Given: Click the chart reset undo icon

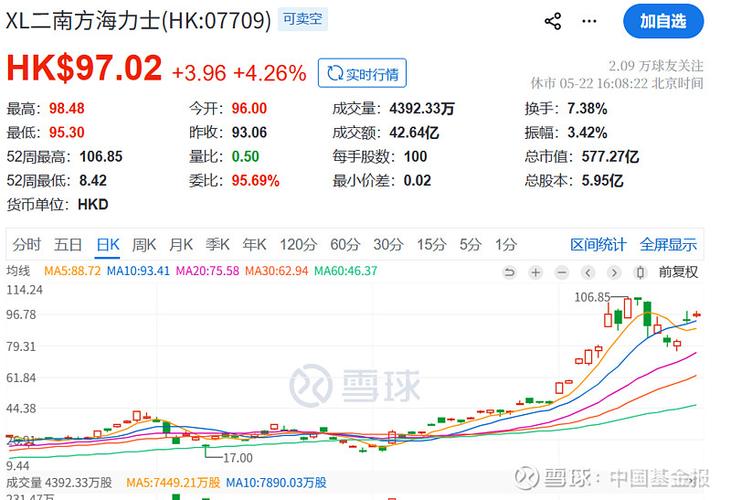Looking at the screenshot, I should click(510, 272).
